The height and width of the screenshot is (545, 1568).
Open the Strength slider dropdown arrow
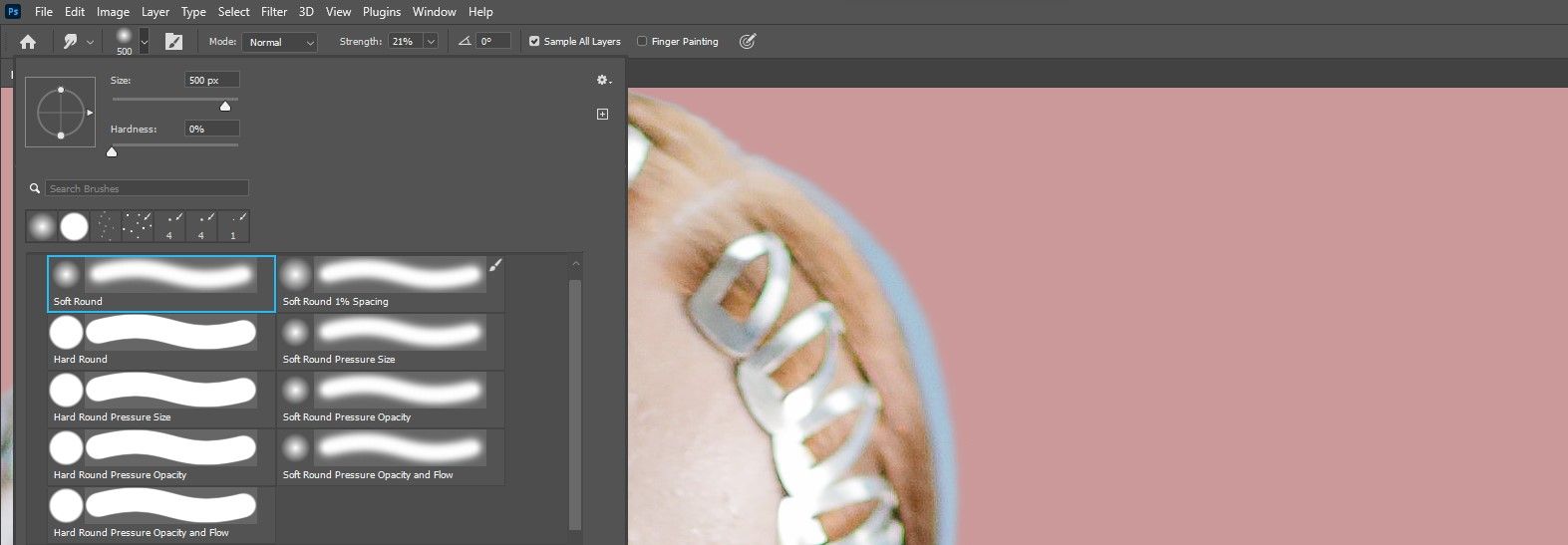(x=431, y=42)
